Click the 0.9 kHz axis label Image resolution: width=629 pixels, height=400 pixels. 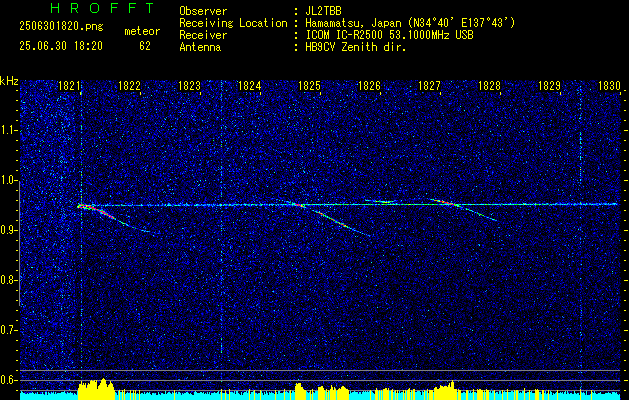tap(8, 231)
